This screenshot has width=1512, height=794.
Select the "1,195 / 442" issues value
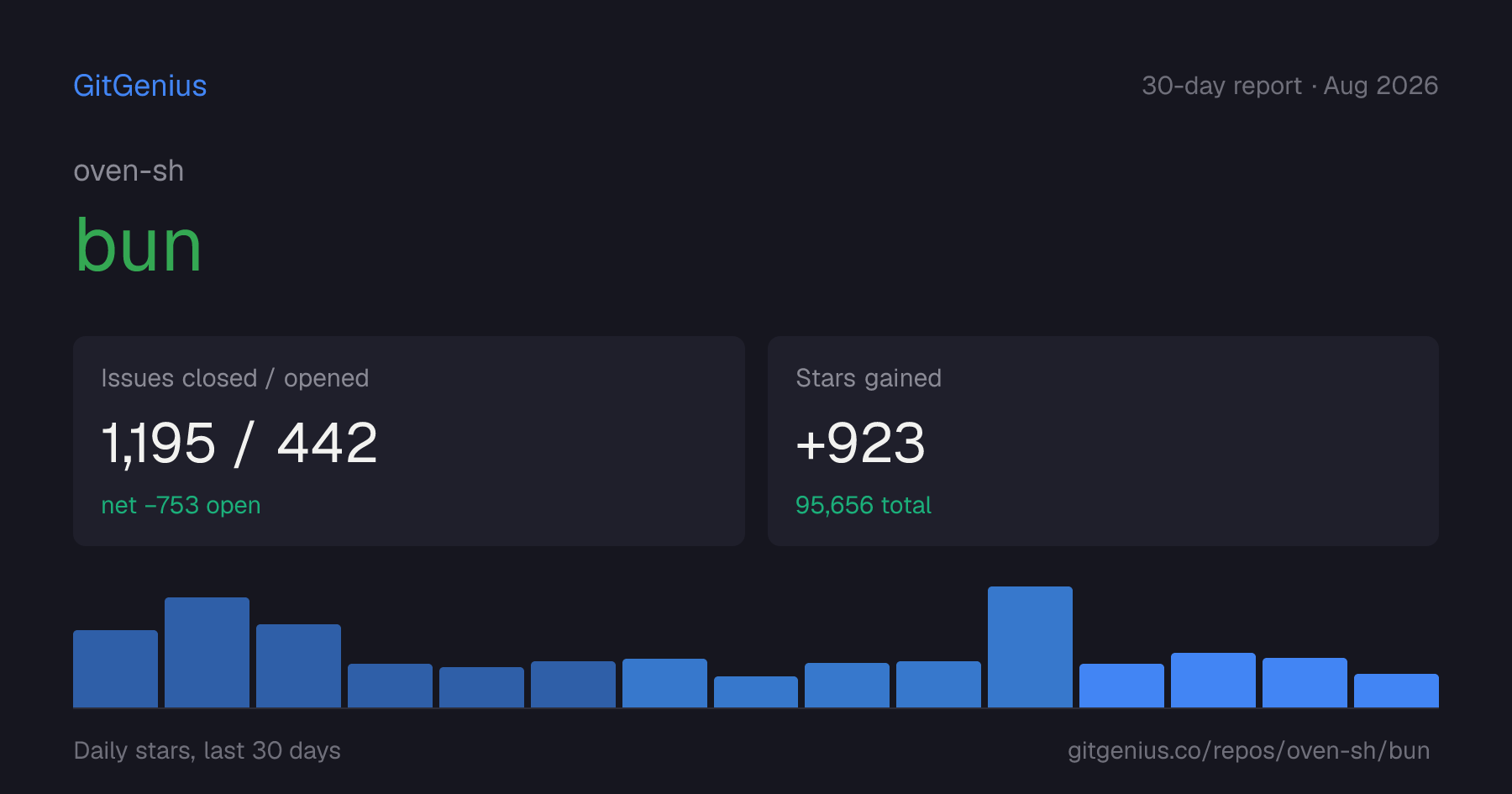point(239,443)
